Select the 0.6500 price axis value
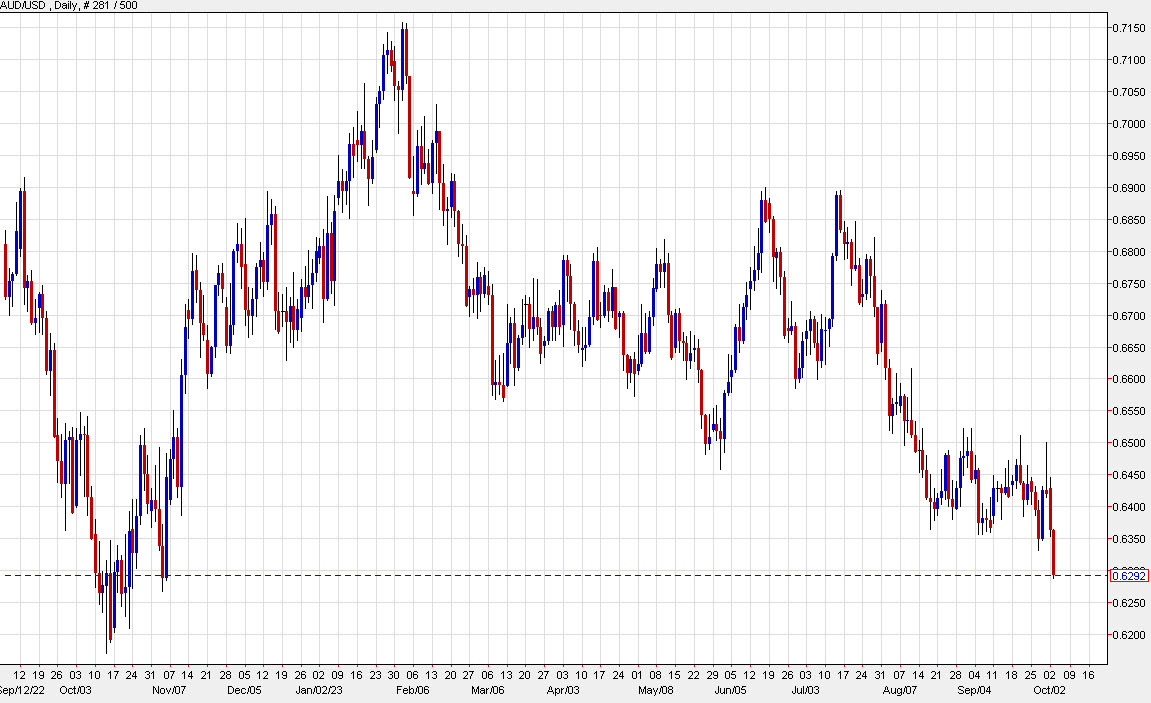The height and width of the screenshot is (703, 1151). [x=1129, y=443]
